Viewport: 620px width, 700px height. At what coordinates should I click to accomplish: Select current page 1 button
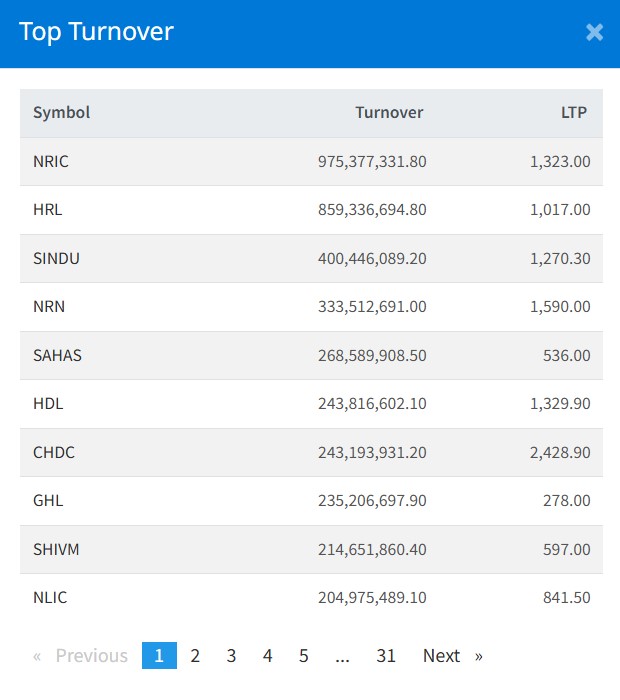[159, 656]
